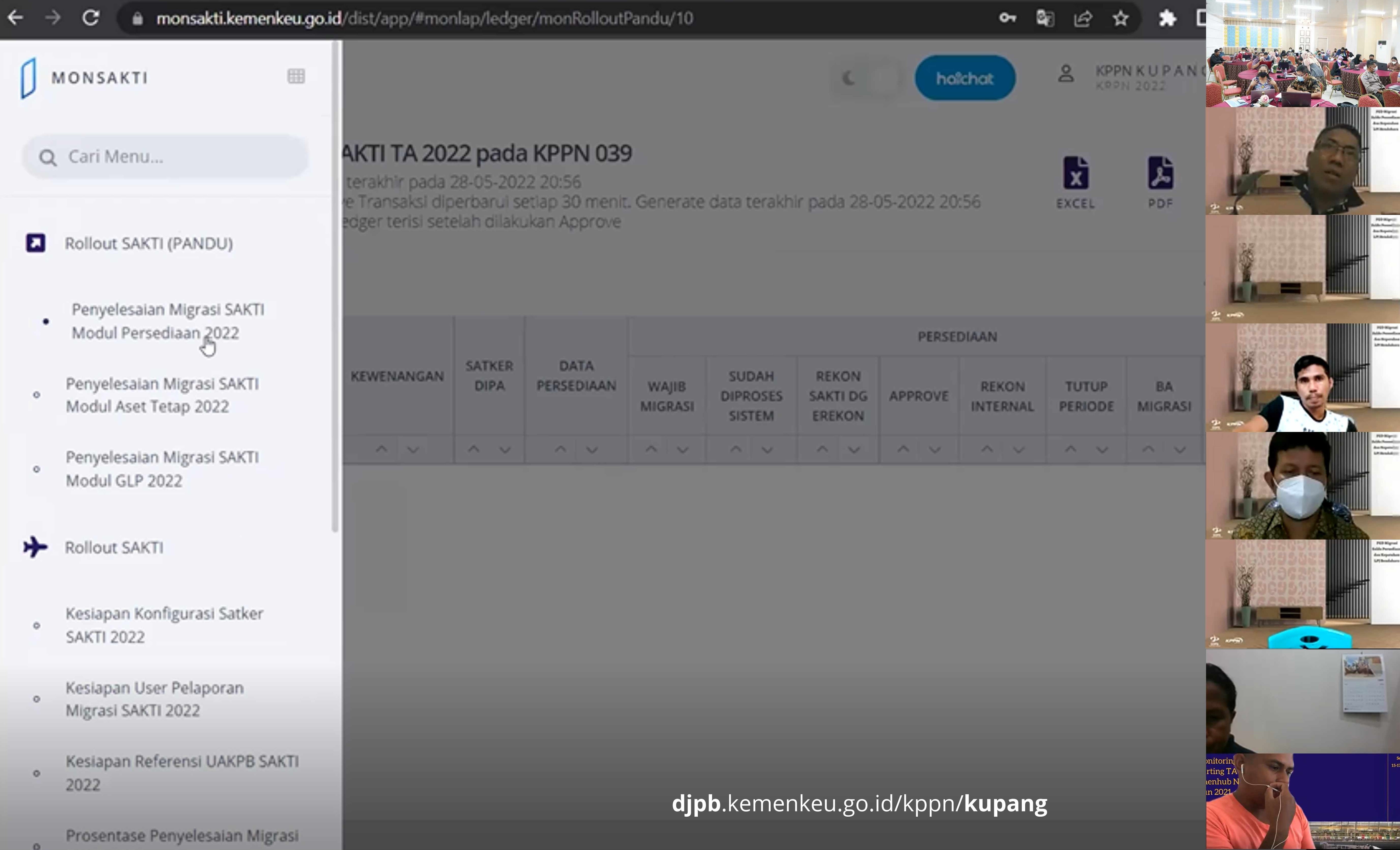Sort TUTUP PERIODE column ascending
Screen dimensions: 1400x850
point(1070,449)
